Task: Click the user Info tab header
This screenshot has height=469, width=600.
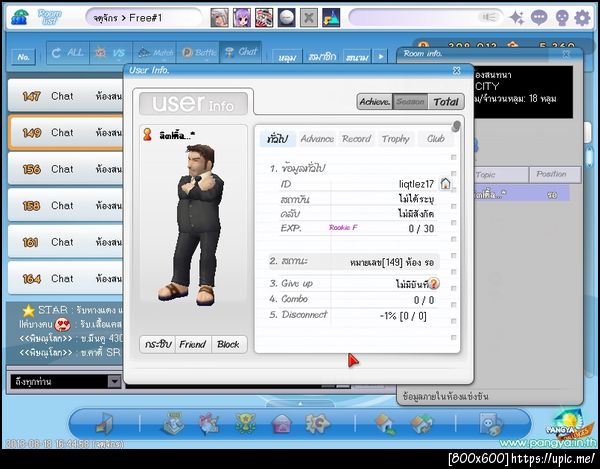Action: tap(193, 103)
